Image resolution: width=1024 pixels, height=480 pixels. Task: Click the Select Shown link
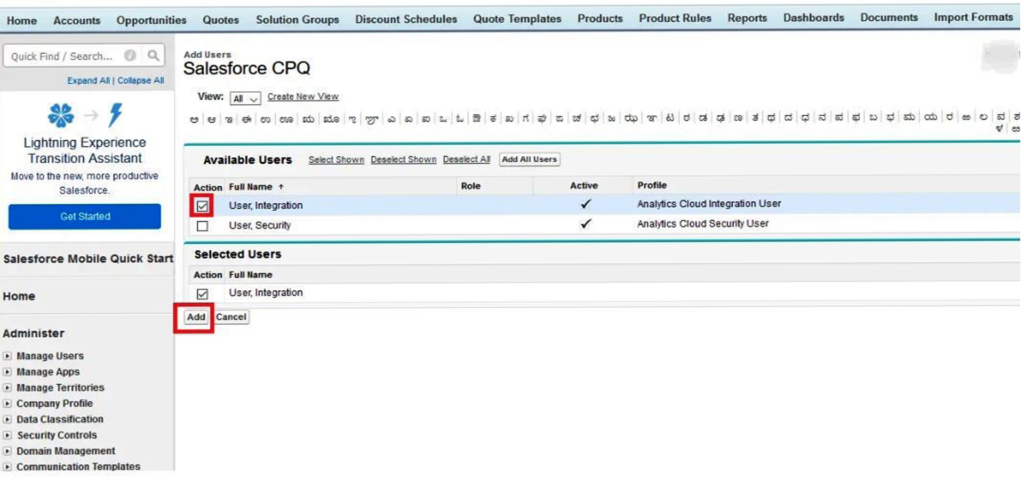336,160
